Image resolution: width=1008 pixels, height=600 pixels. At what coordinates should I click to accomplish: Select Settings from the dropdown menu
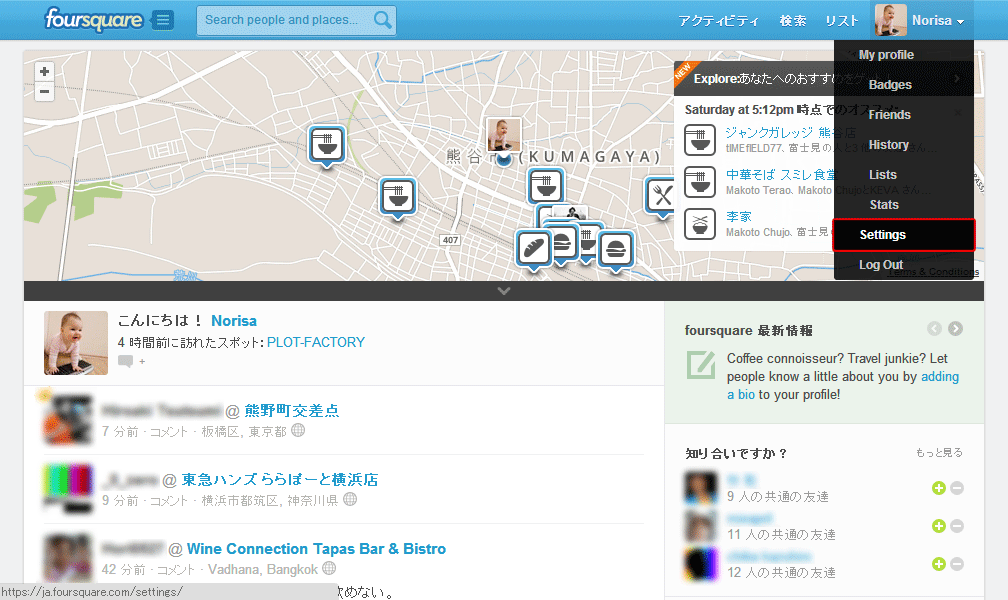[903, 235]
